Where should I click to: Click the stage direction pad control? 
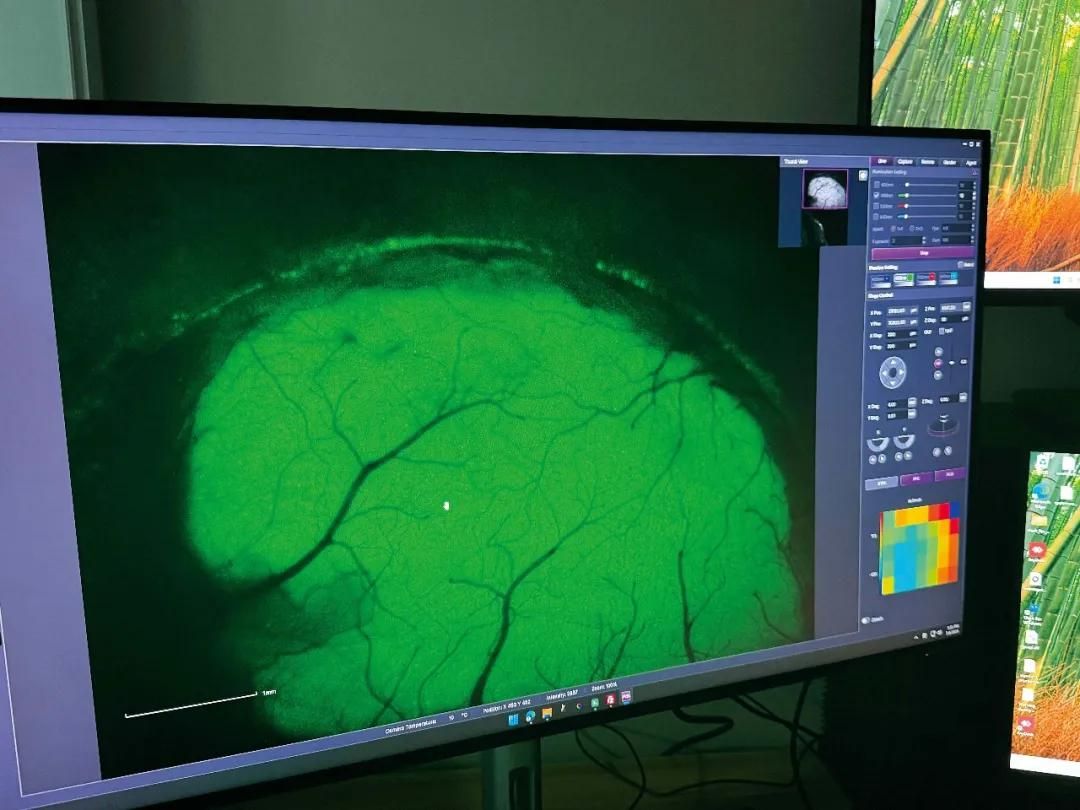pos(893,373)
